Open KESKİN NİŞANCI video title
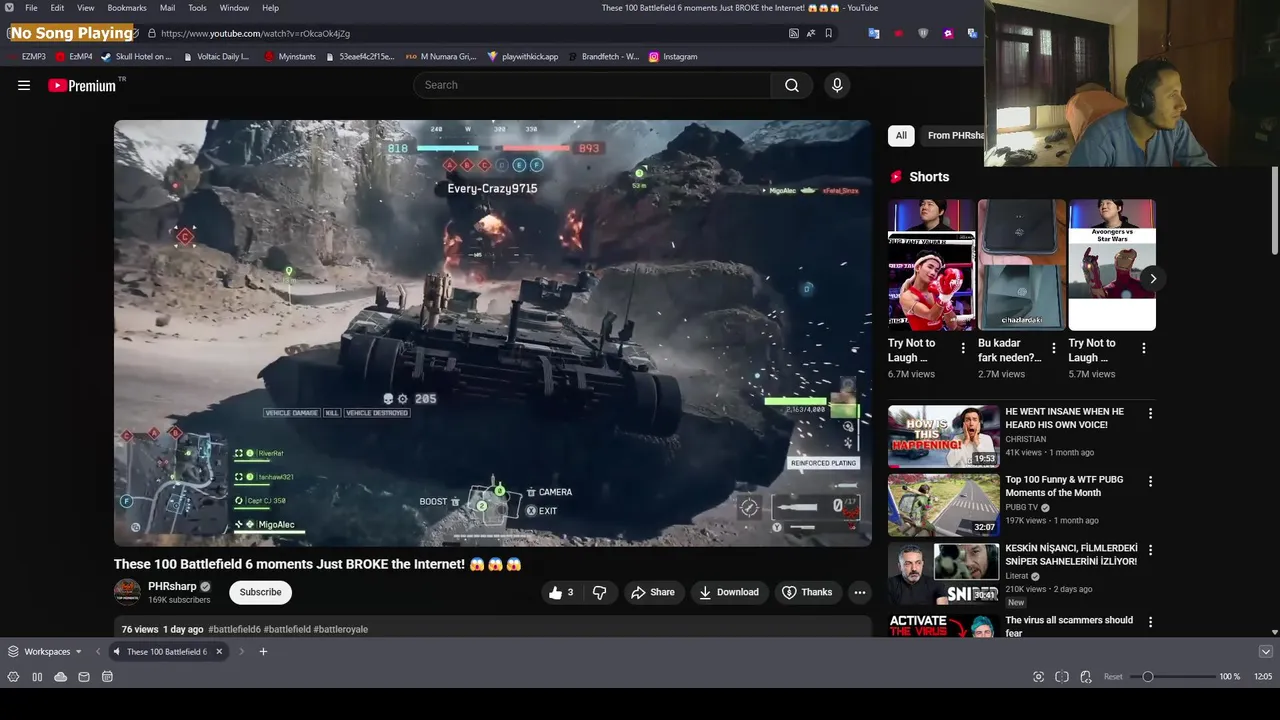The height and width of the screenshot is (720, 1280). tap(1071, 555)
